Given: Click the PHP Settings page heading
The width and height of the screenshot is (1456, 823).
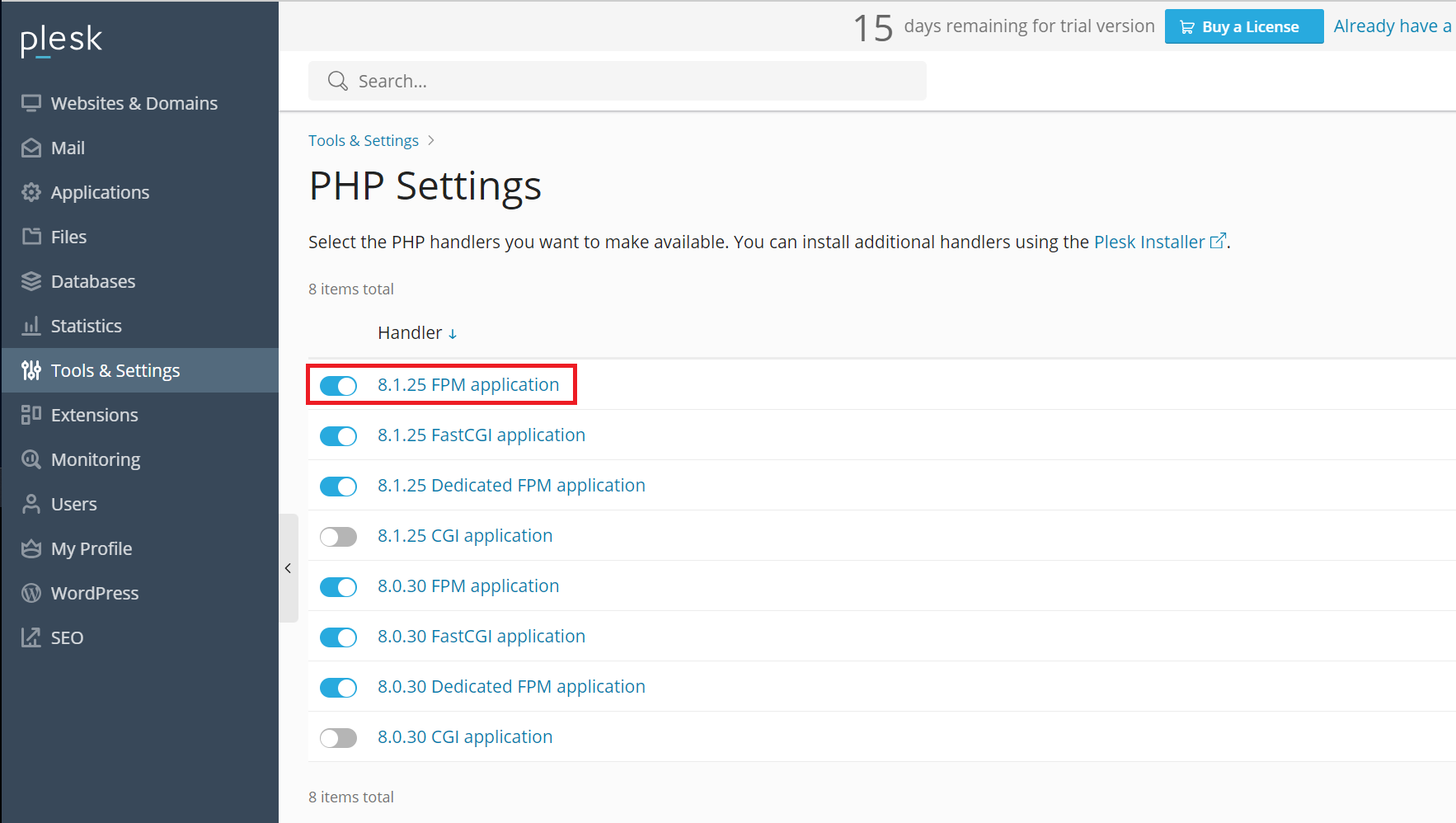Looking at the screenshot, I should coord(425,186).
